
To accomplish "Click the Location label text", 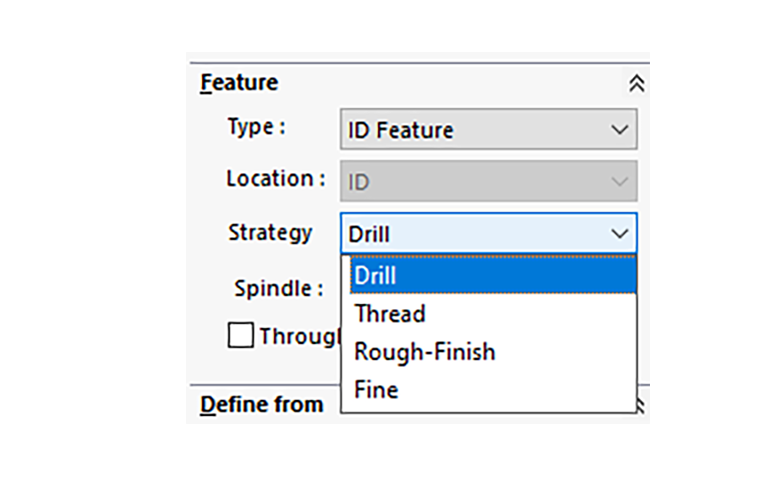I will (275, 179).
